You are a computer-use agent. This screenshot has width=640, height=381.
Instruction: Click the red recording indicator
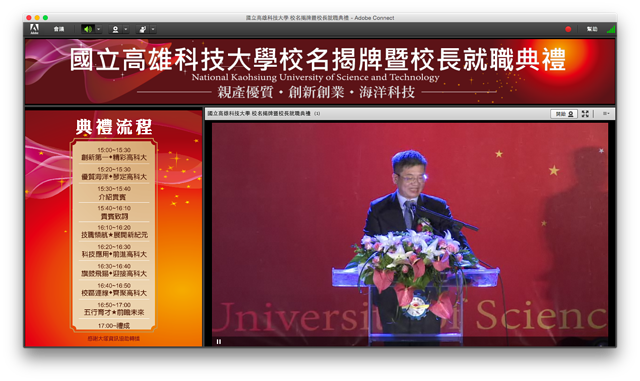pos(568,29)
